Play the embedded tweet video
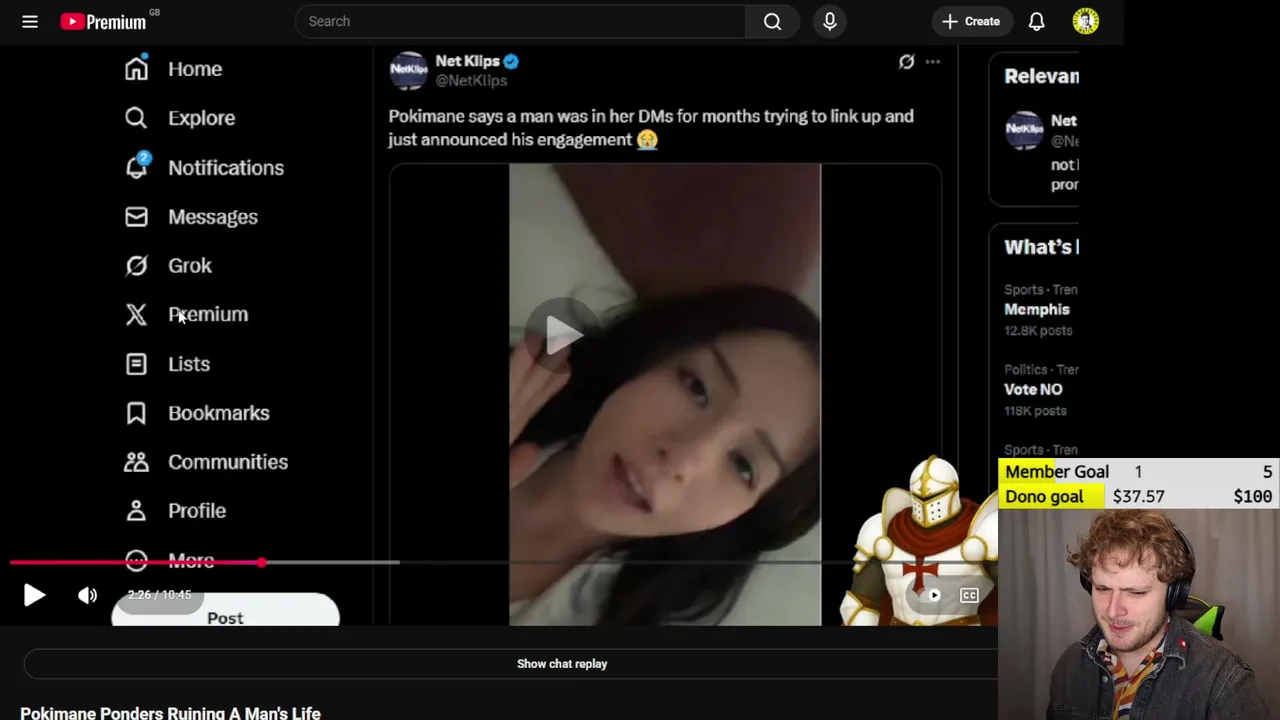1280x720 pixels. point(563,334)
